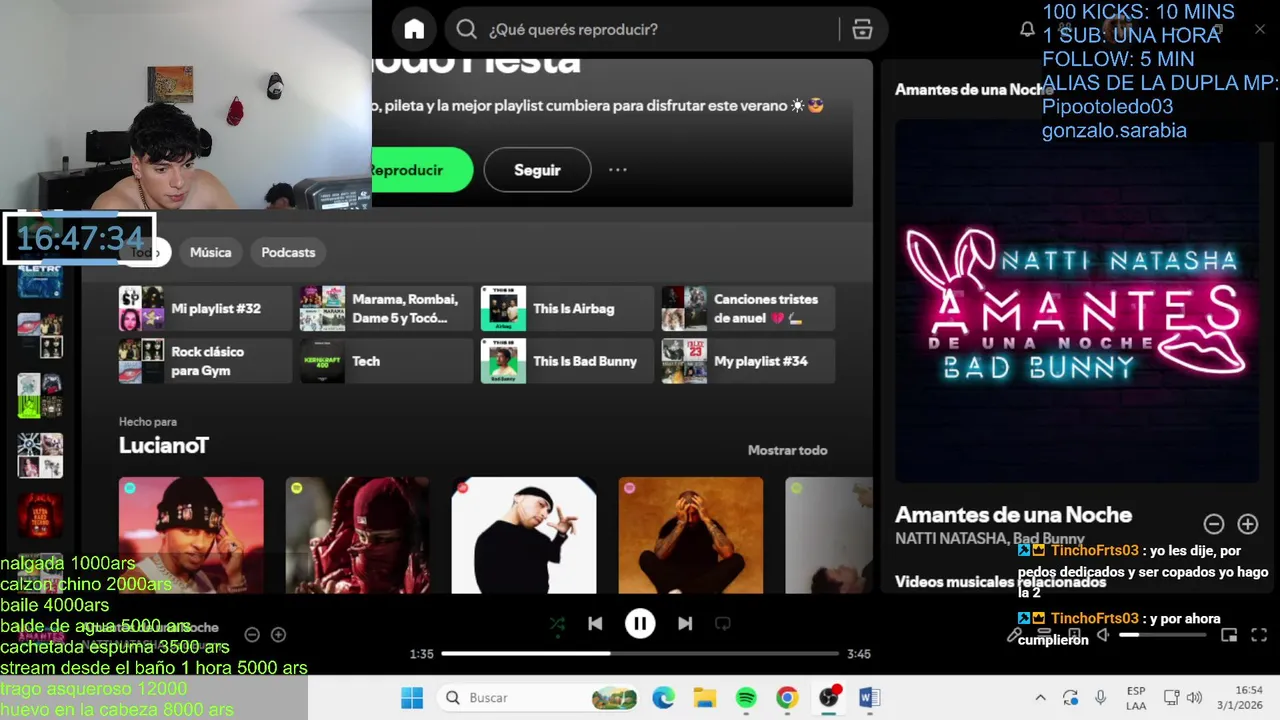Viewport: 1280px width, 720px height.
Task: Adjust the Spotify volume slider
Action: point(1164,635)
